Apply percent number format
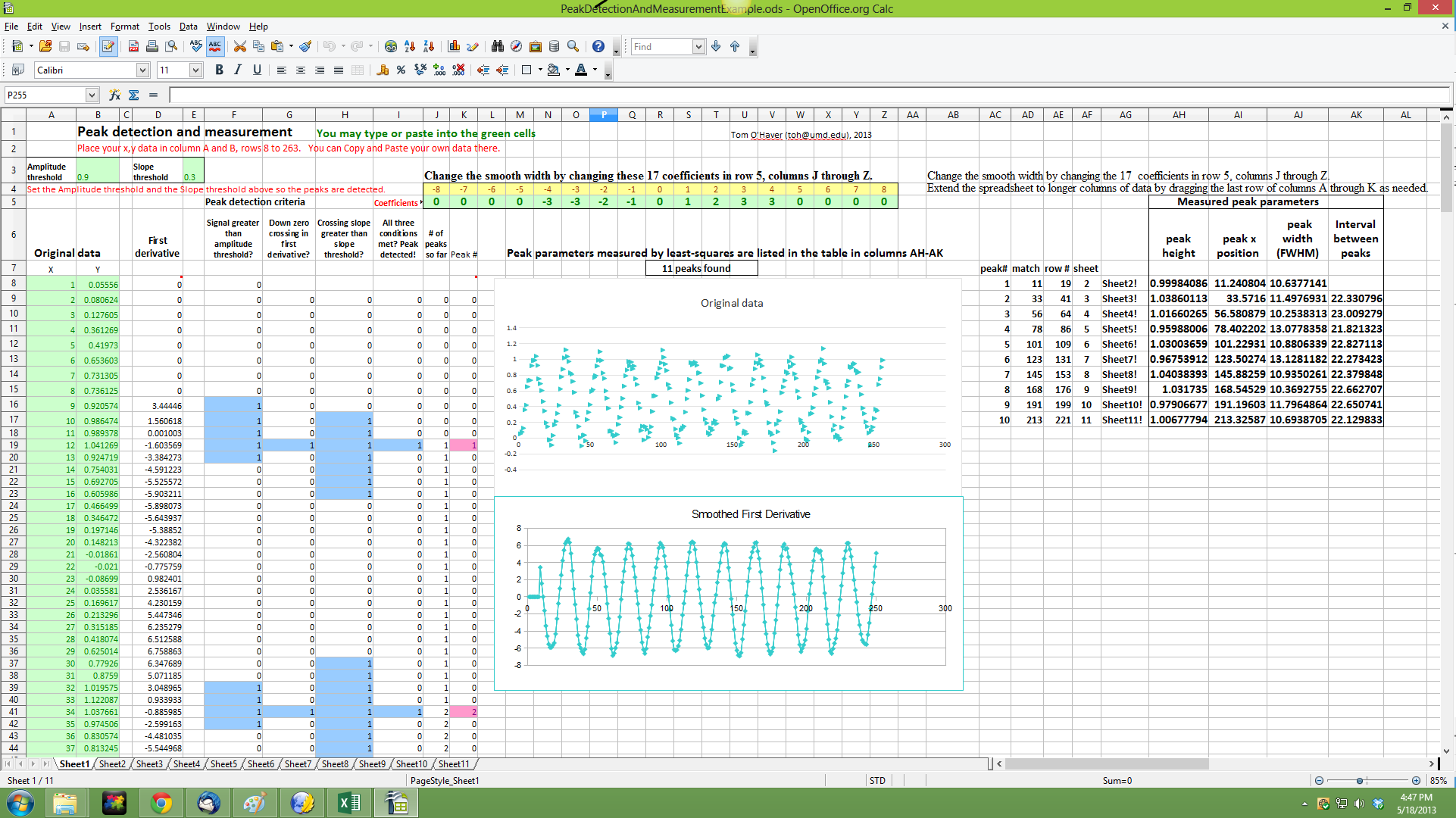The height and width of the screenshot is (818, 1456). pos(401,70)
